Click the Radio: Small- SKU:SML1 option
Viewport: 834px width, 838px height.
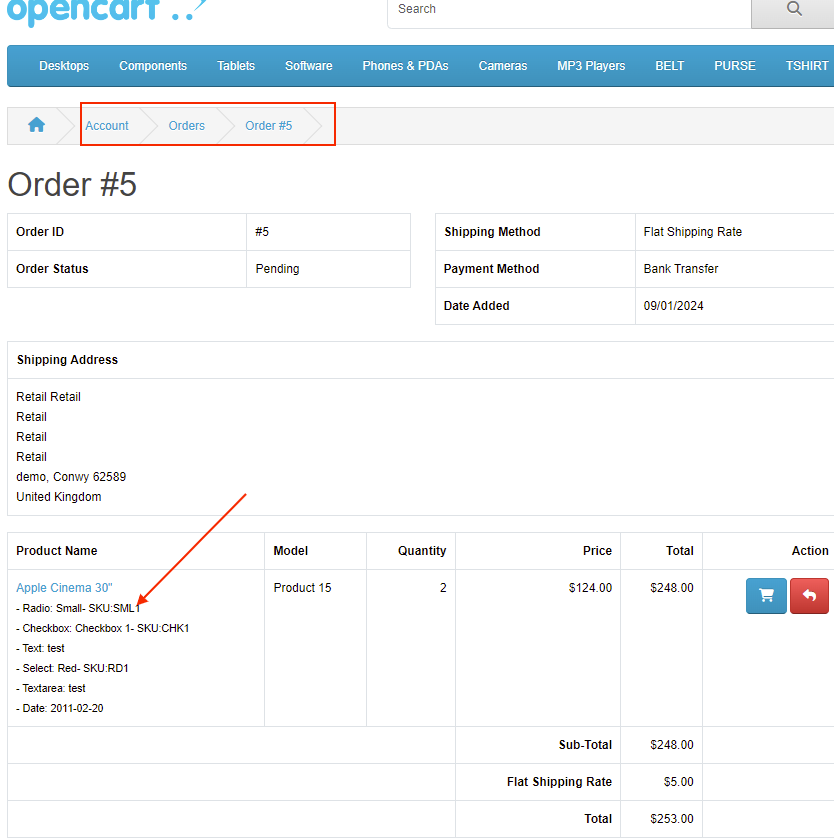pyautogui.click(x=78, y=608)
